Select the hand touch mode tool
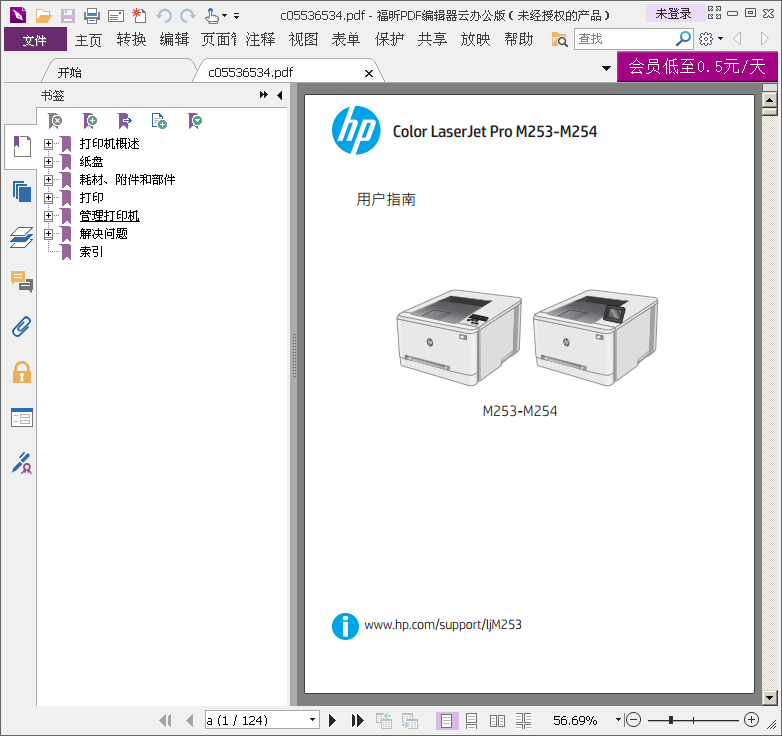This screenshot has height=736, width=782. click(212, 16)
